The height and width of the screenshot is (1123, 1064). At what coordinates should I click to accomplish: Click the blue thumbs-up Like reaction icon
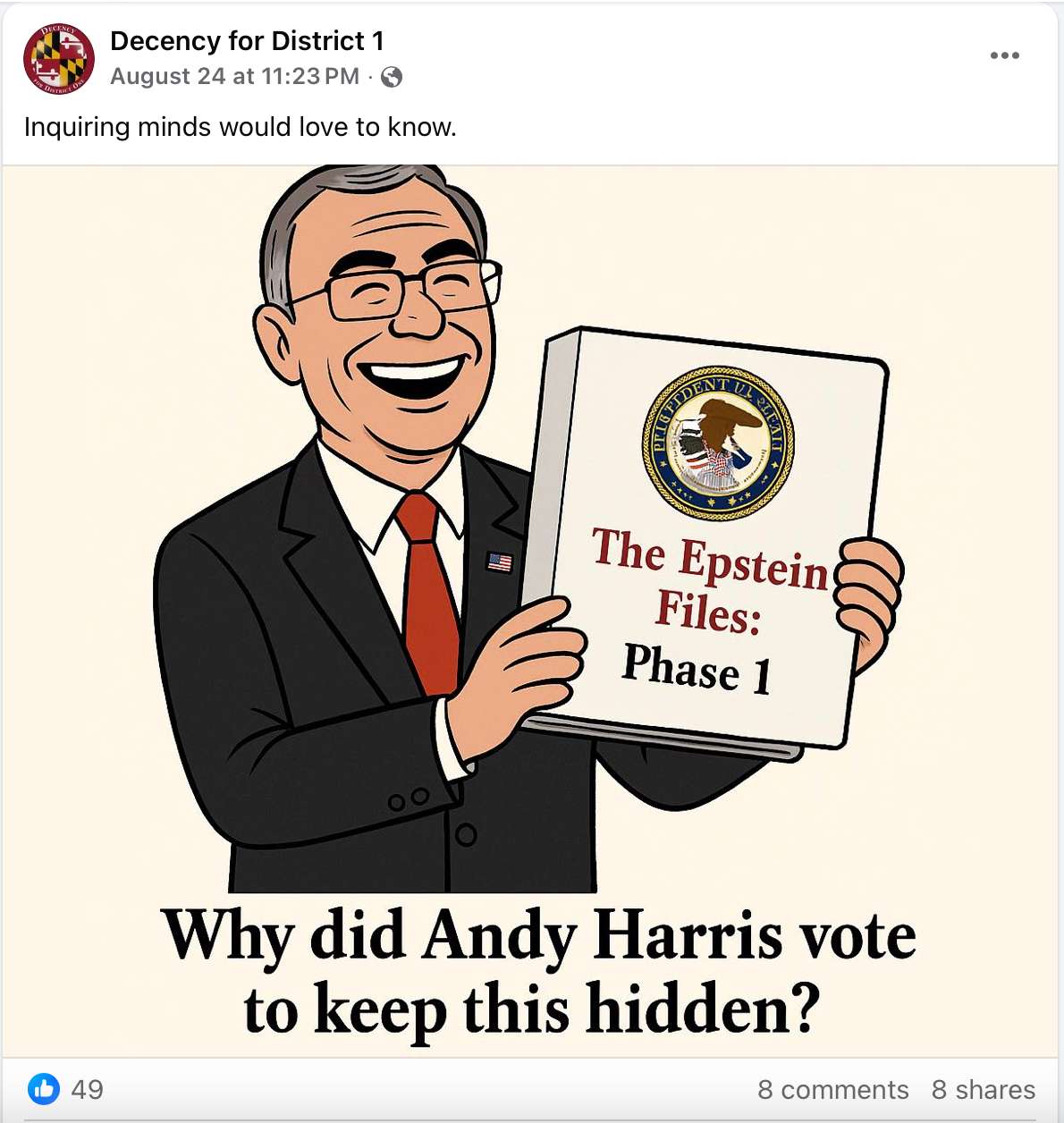pyautogui.click(x=44, y=1089)
